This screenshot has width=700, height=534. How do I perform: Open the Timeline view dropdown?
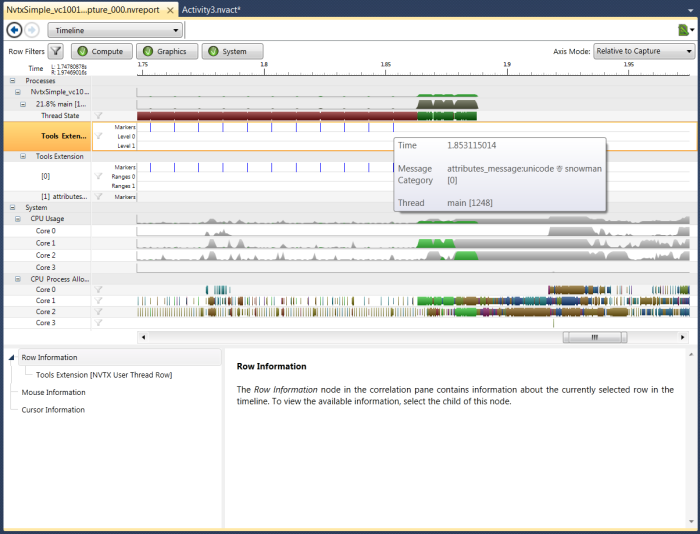pos(115,30)
